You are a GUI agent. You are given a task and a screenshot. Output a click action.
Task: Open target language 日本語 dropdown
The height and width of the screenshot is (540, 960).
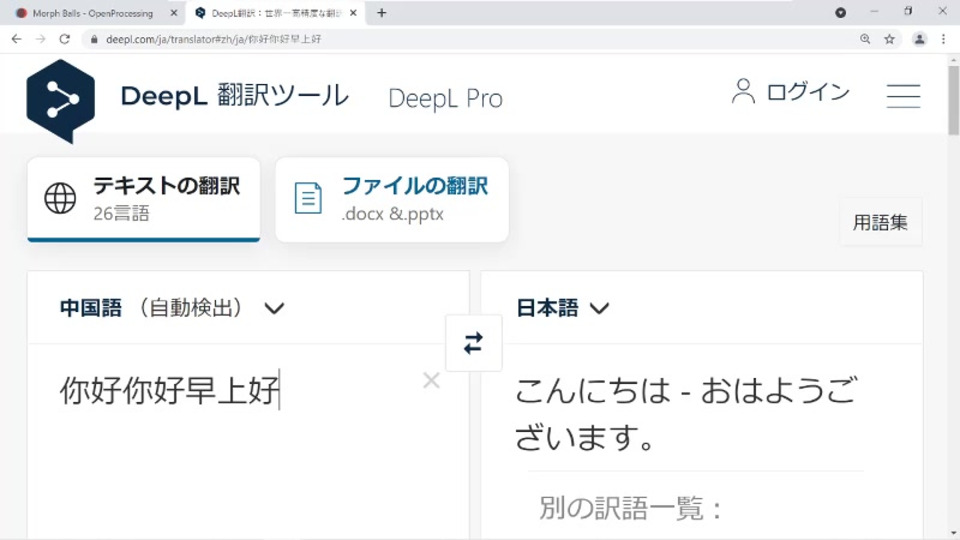tap(563, 308)
